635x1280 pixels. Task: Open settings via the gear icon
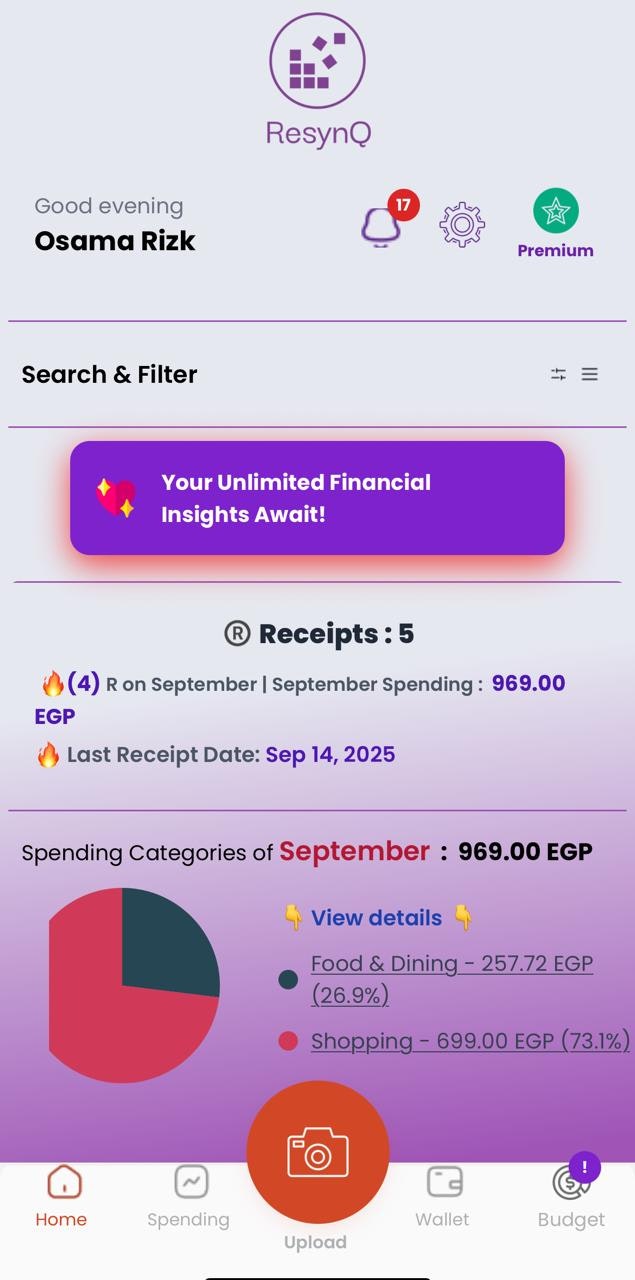(462, 224)
